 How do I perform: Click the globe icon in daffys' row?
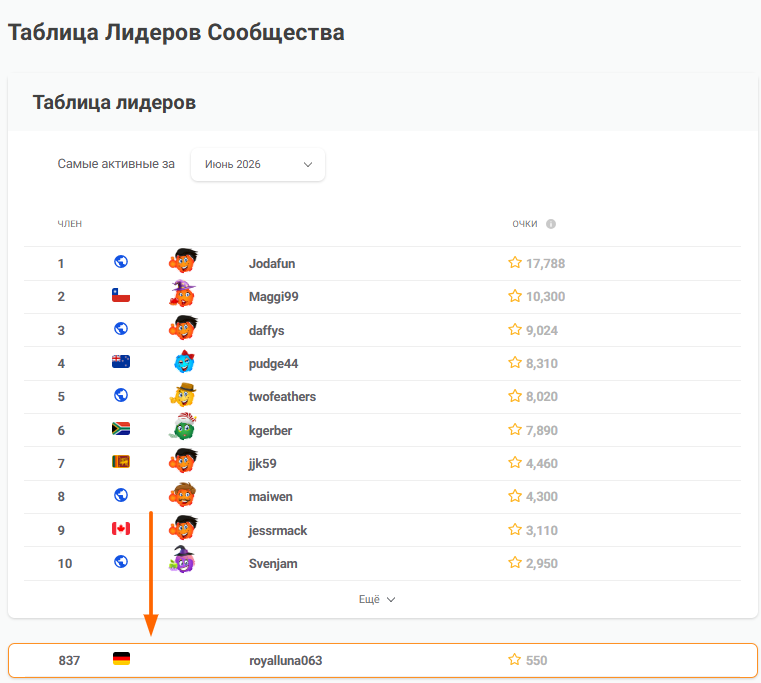(x=121, y=329)
